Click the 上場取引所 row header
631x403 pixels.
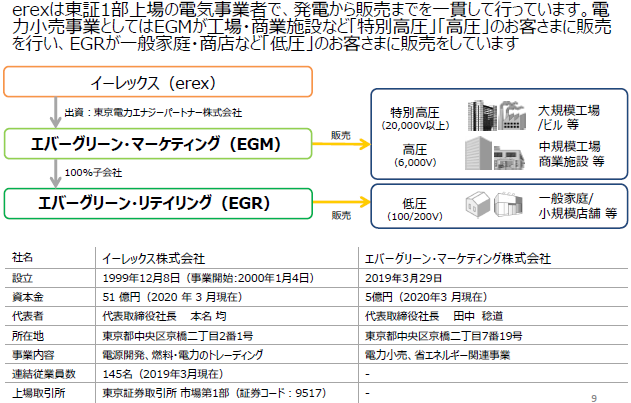click(39, 393)
